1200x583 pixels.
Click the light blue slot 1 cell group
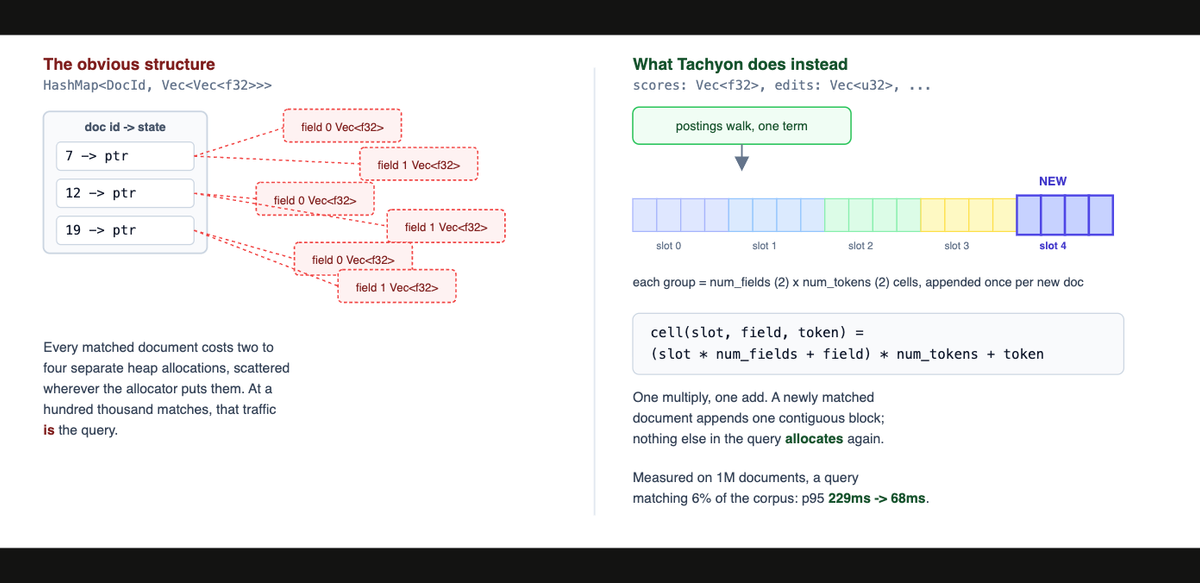tap(777, 215)
